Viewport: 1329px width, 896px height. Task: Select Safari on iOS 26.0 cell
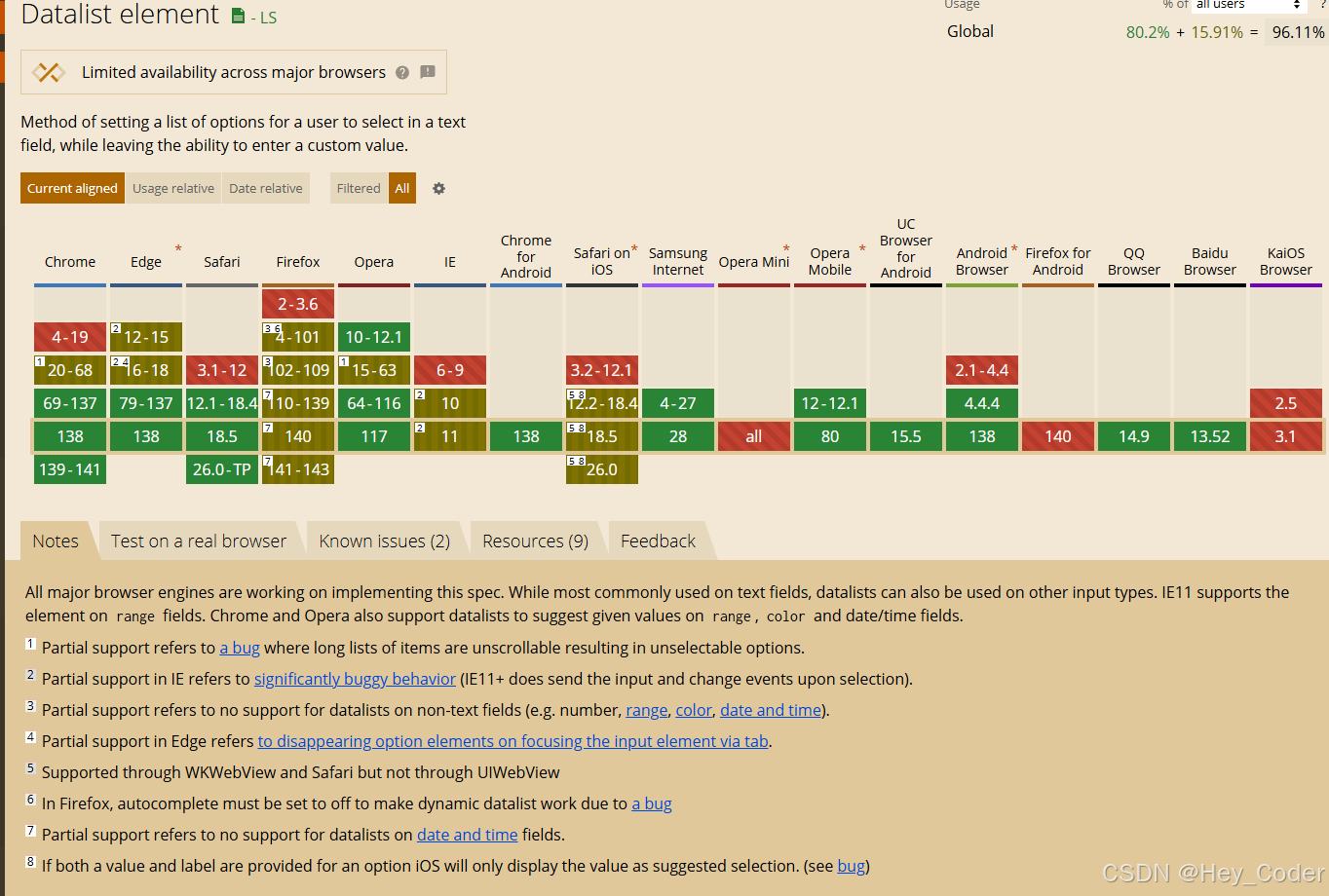click(x=602, y=469)
